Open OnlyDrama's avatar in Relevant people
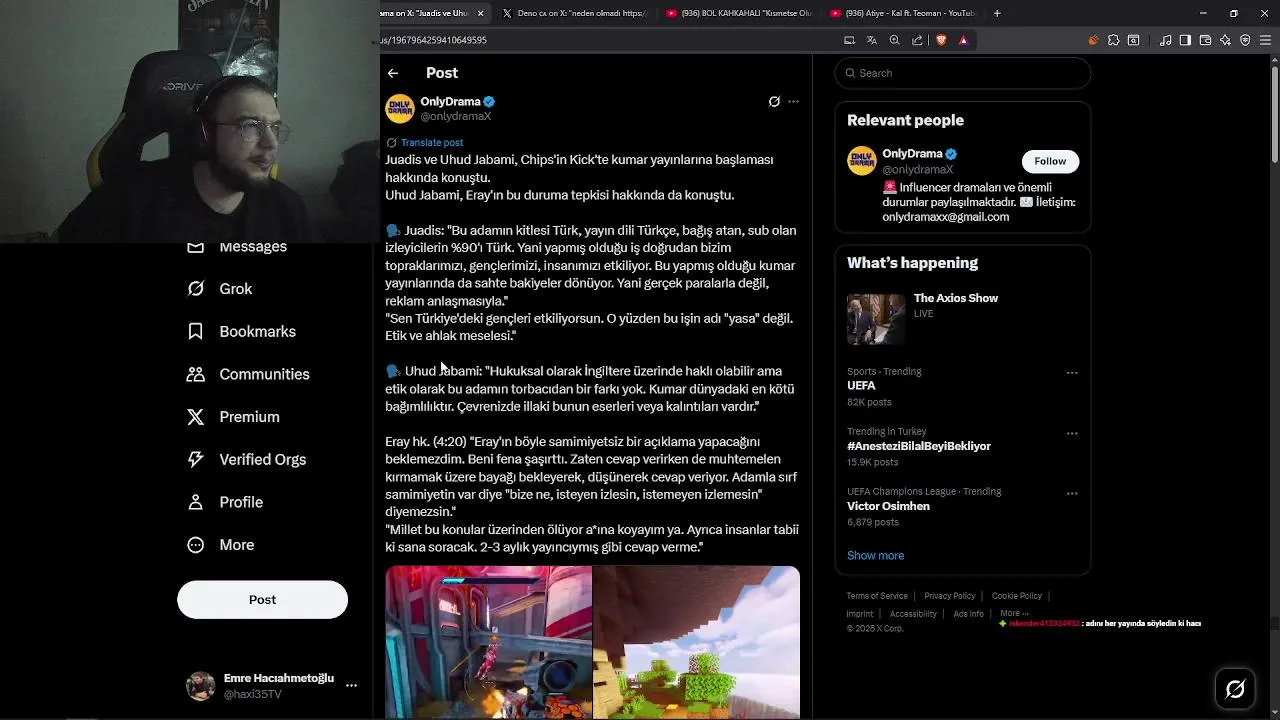 click(x=862, y=161)
